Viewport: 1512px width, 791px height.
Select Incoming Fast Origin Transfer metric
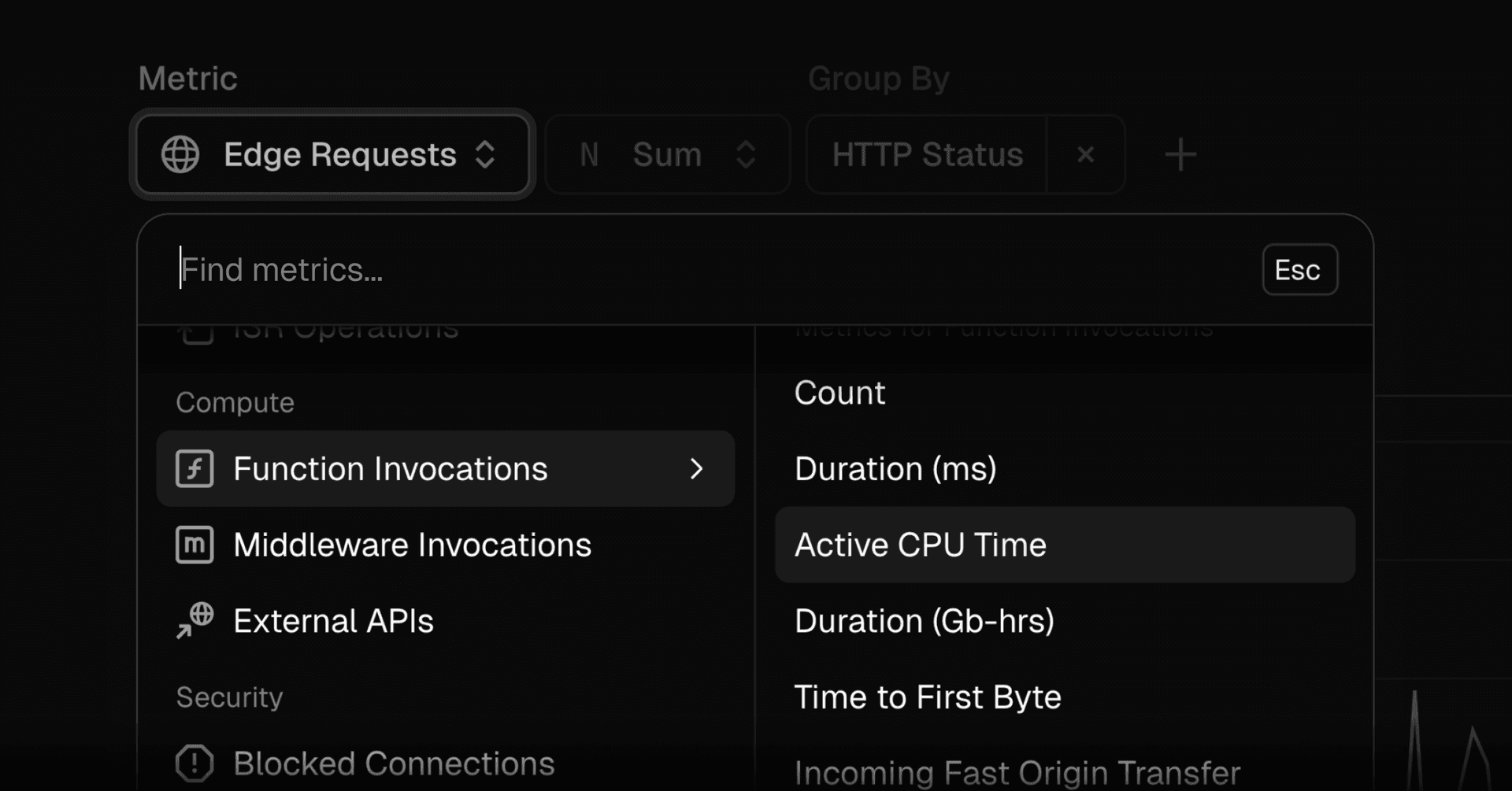[x=1017, y=772]
